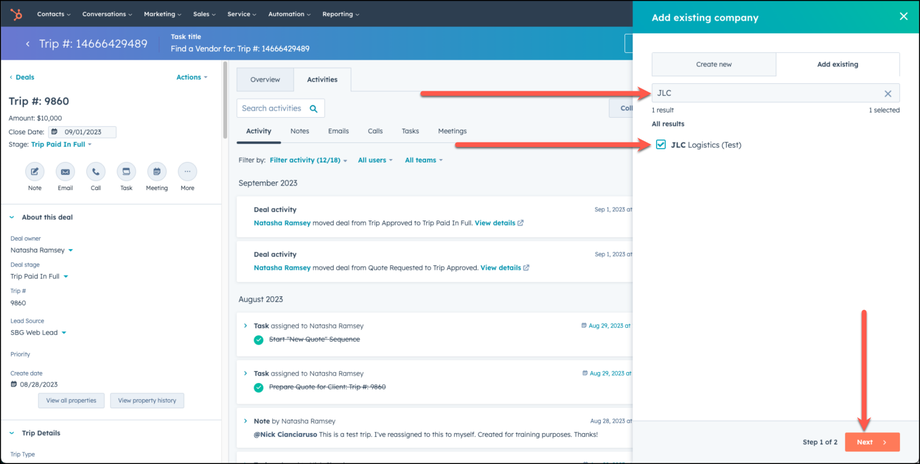Click View property history button
920x464 pixels.
click(147, 401)
